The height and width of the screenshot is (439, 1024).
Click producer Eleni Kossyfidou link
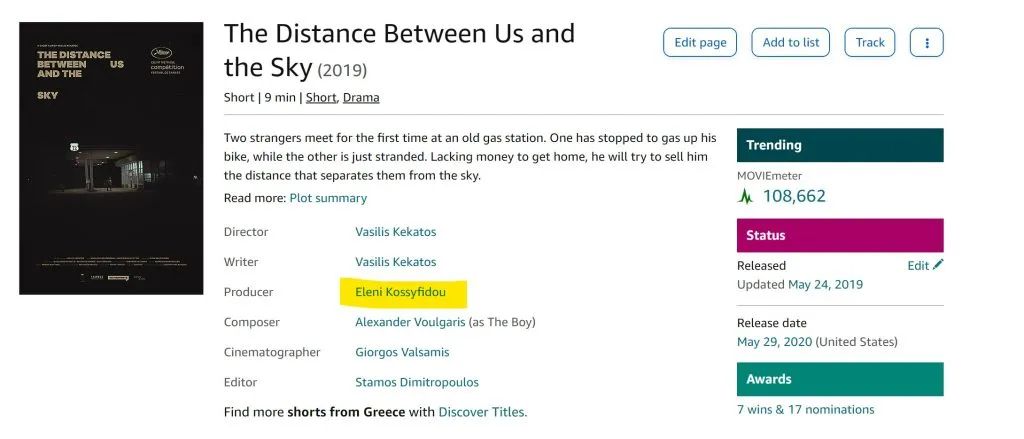tap(399, 292)
